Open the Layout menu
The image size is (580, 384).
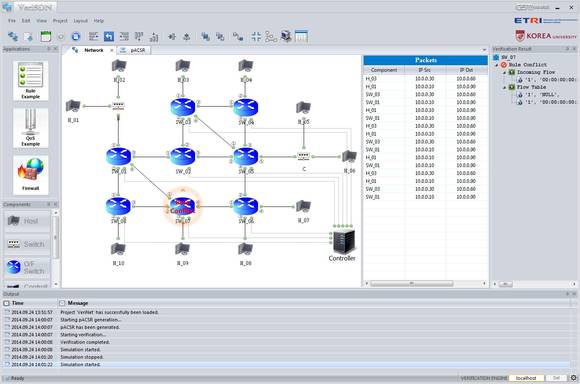pyautogui.click(x=80, y=21)
